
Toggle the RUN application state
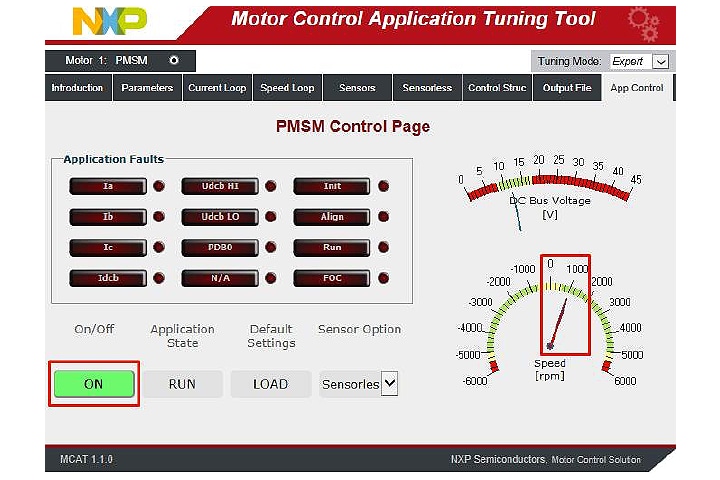click(182, 384)
